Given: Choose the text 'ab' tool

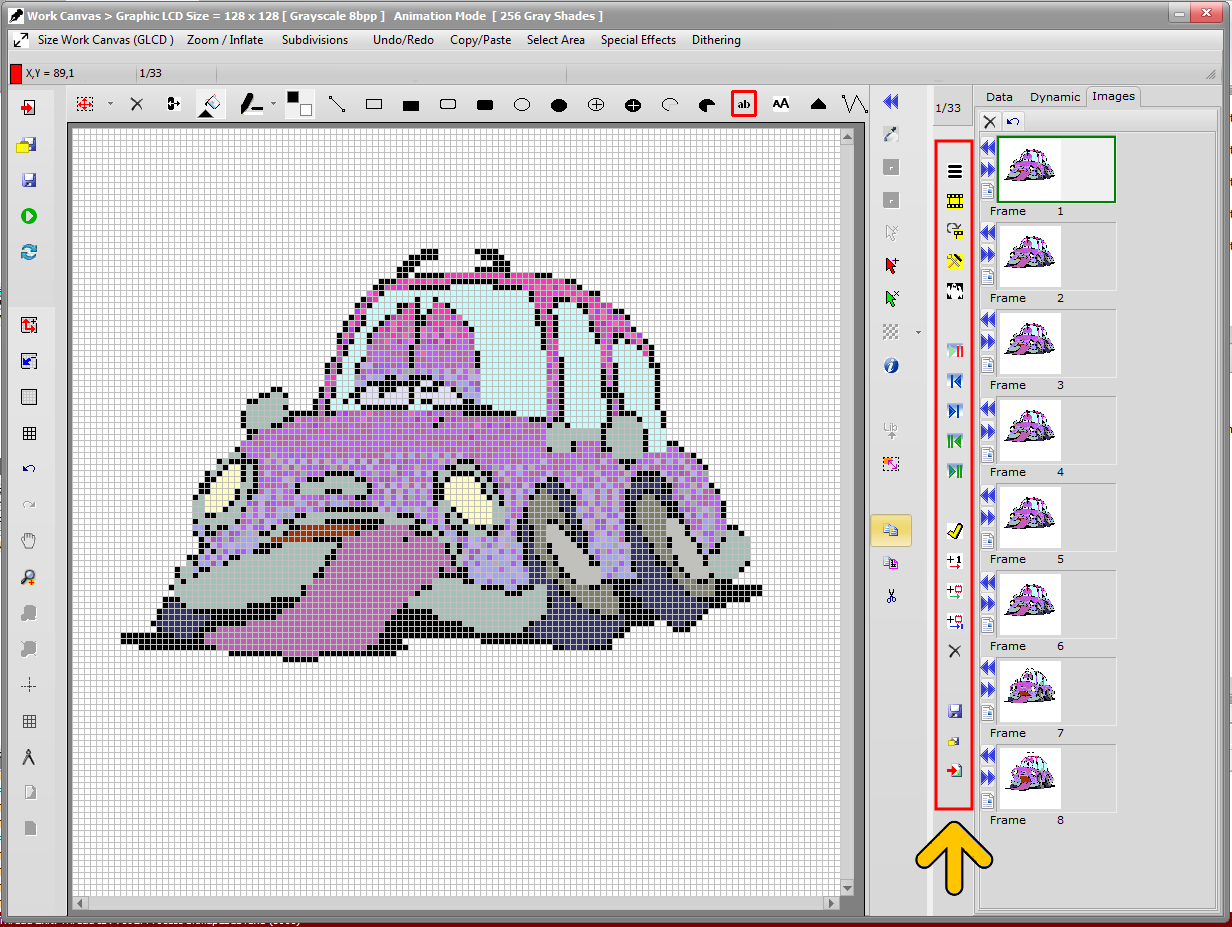Looking at the screenshot, I should [x=743, y=104].
